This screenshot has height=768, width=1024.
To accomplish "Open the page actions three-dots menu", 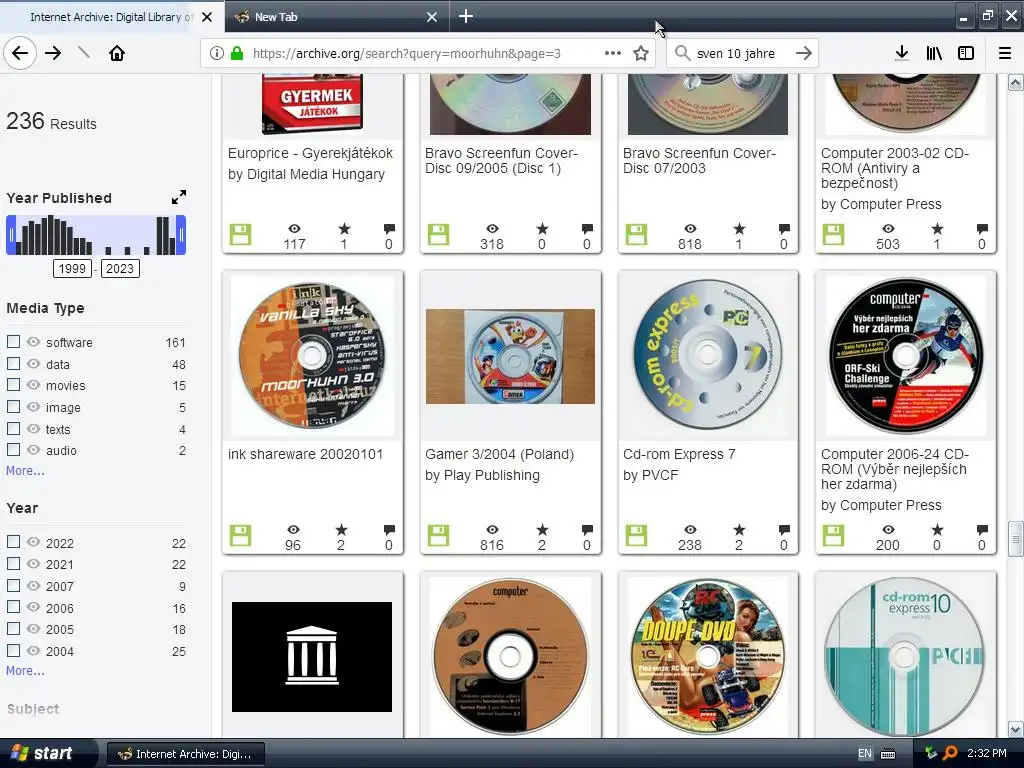I will pos(613,53).
